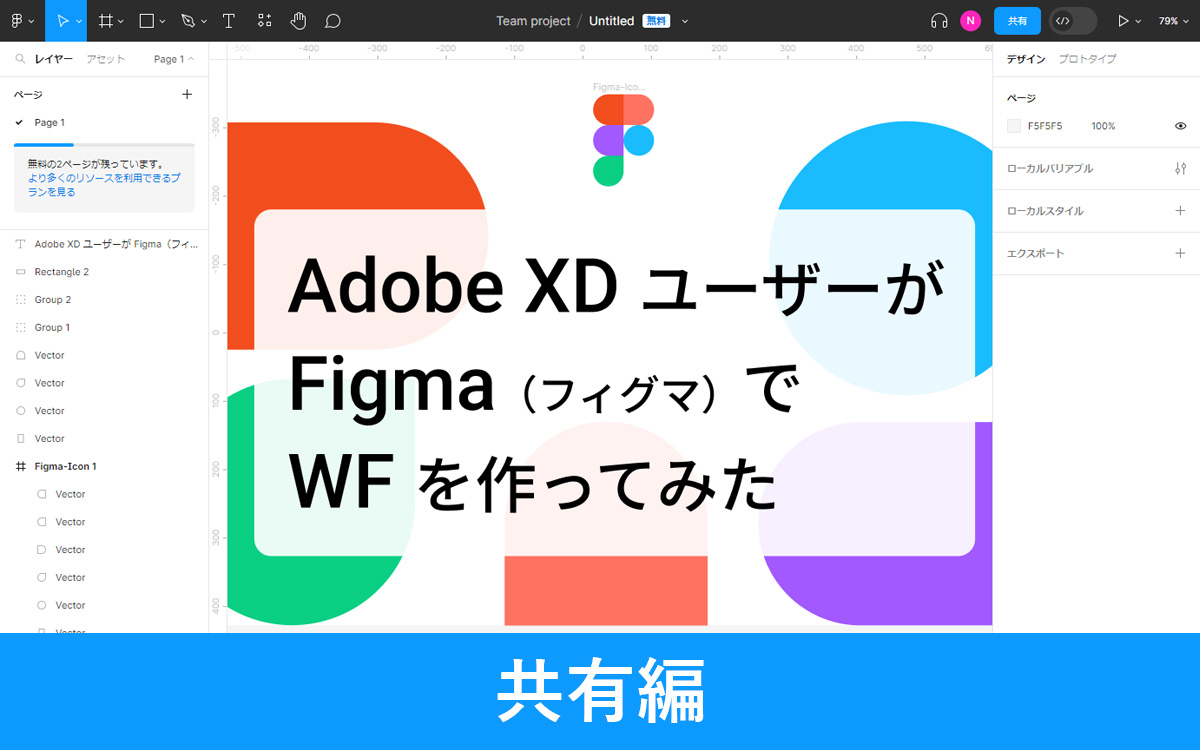Click the blue 共有 share button
1200x750 pixels.
point(1017,20)
